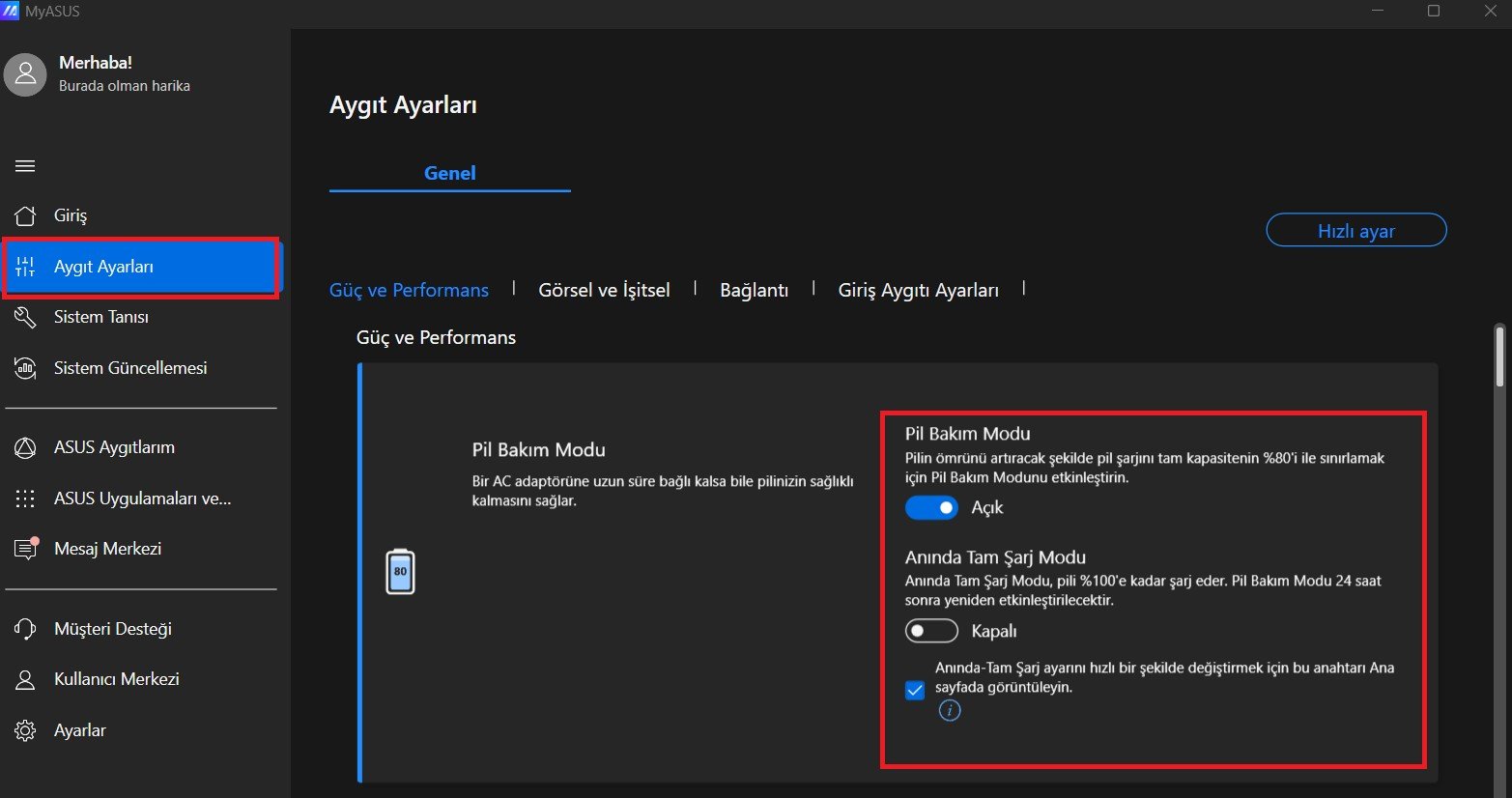The width and height of the screenshot is (1512, 798).
Task: Click the Güç ve Performans section heading
Action: pyautogui.click(x=436, y=337)
